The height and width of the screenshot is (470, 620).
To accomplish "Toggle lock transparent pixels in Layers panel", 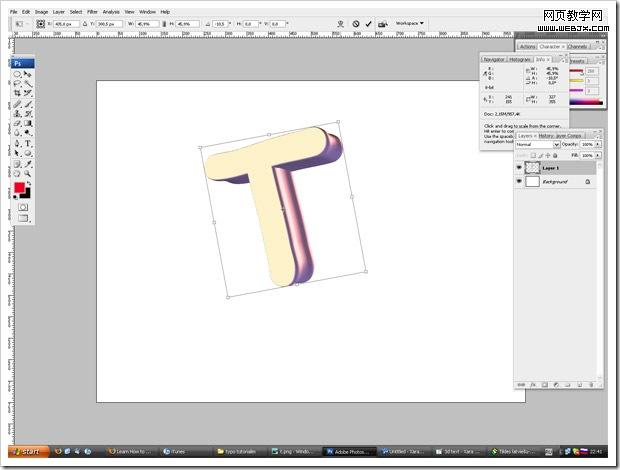I will 533,156.
